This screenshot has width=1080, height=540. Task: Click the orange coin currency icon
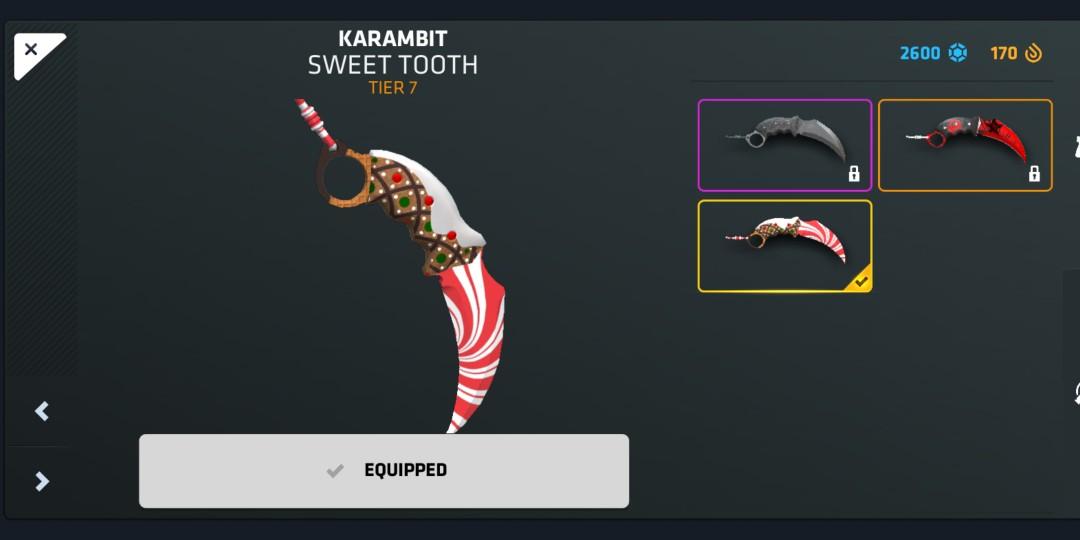(1033, 53)
